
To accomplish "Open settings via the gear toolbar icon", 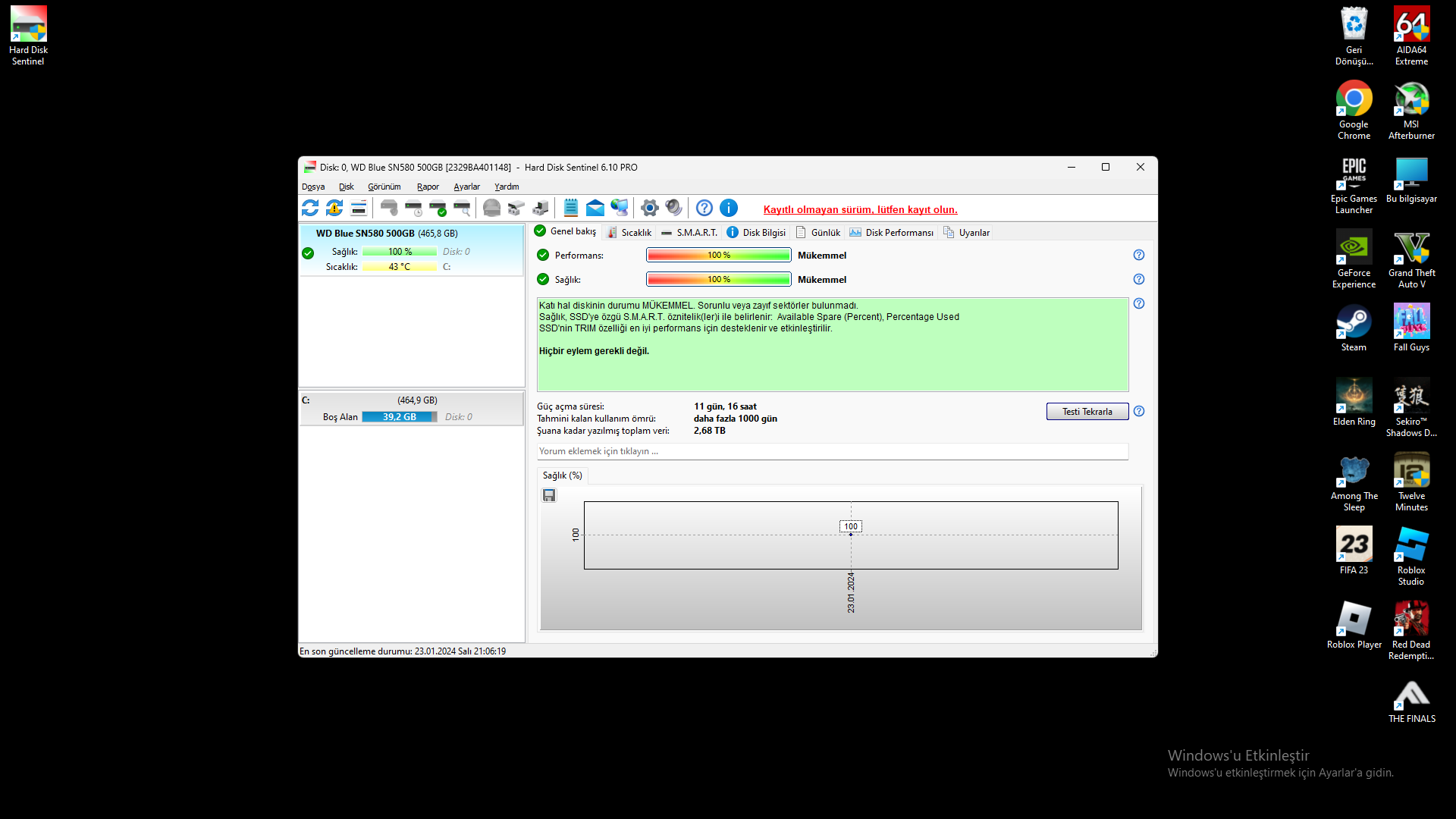I will tap(649, 208).
